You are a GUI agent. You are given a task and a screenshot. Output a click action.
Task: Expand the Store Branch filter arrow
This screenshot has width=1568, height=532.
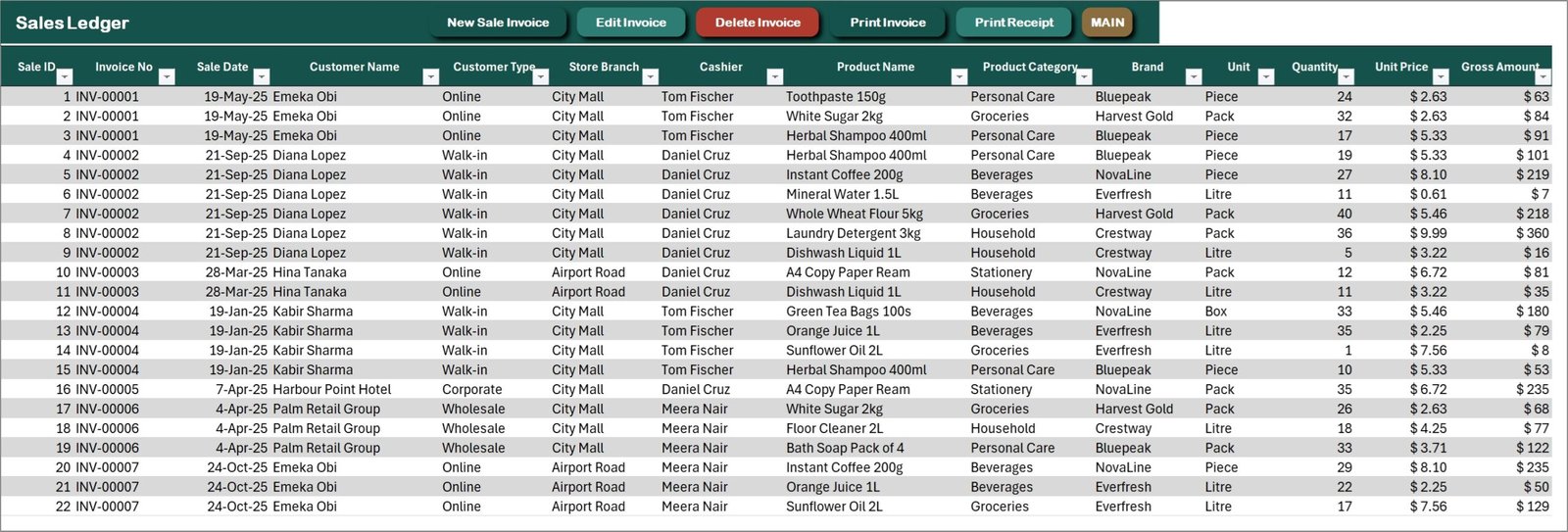point(650,76)
